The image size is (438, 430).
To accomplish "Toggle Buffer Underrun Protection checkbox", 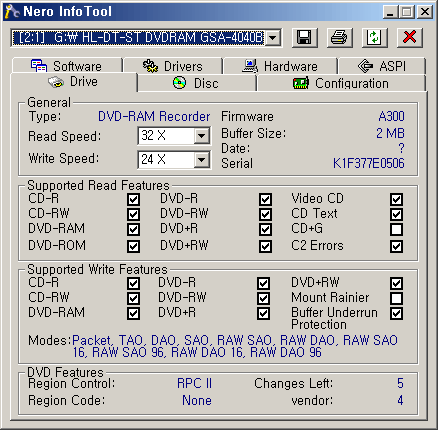I will click(397, 313).
